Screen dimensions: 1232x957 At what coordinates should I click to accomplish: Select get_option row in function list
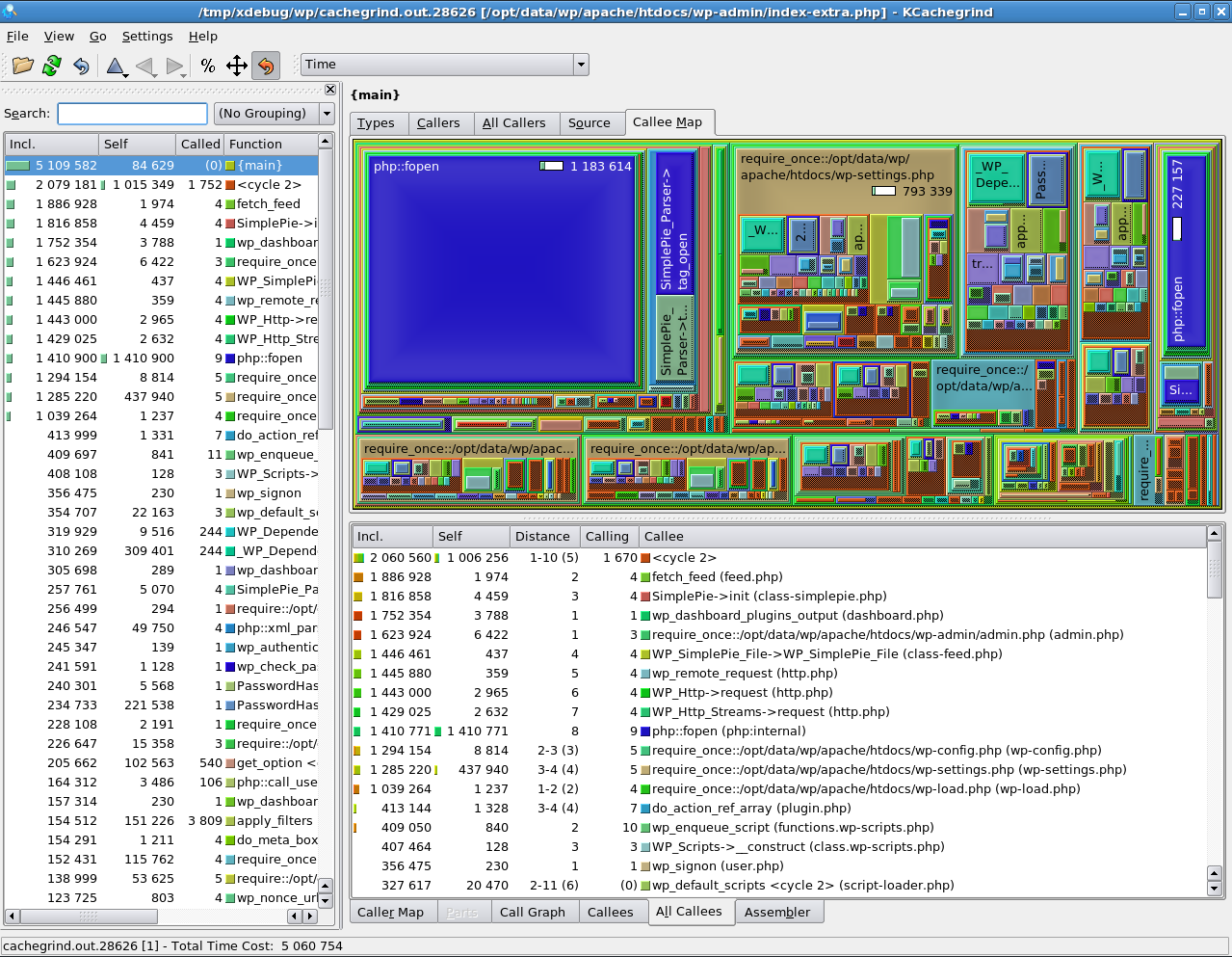tap(161, 762)
